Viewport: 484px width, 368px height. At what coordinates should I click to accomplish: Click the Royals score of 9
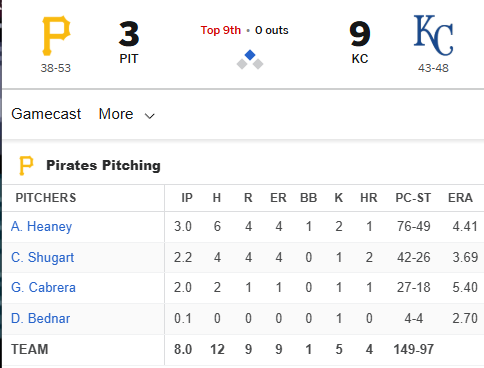click(360, 34)
